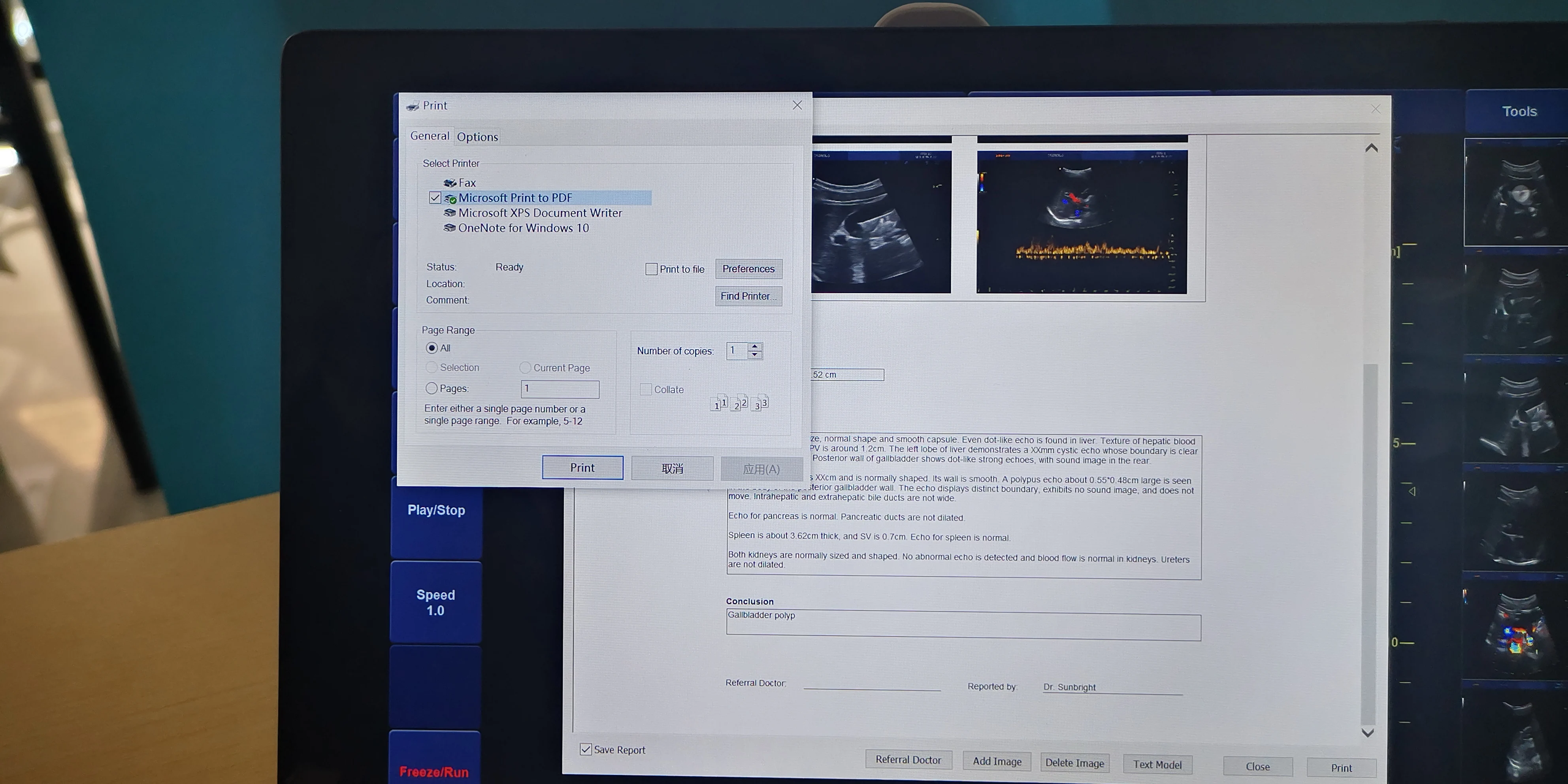Select the Fax printer icon

[x=450, y=183]
